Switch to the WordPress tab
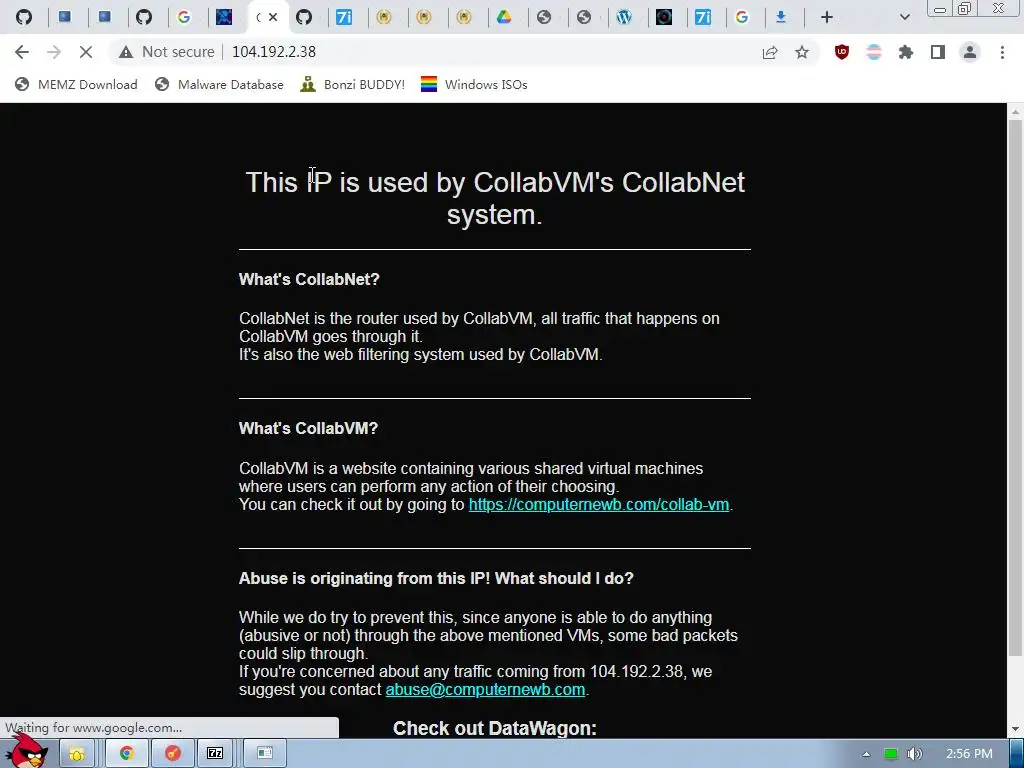1024x768 pixels. tap(624, 18)
